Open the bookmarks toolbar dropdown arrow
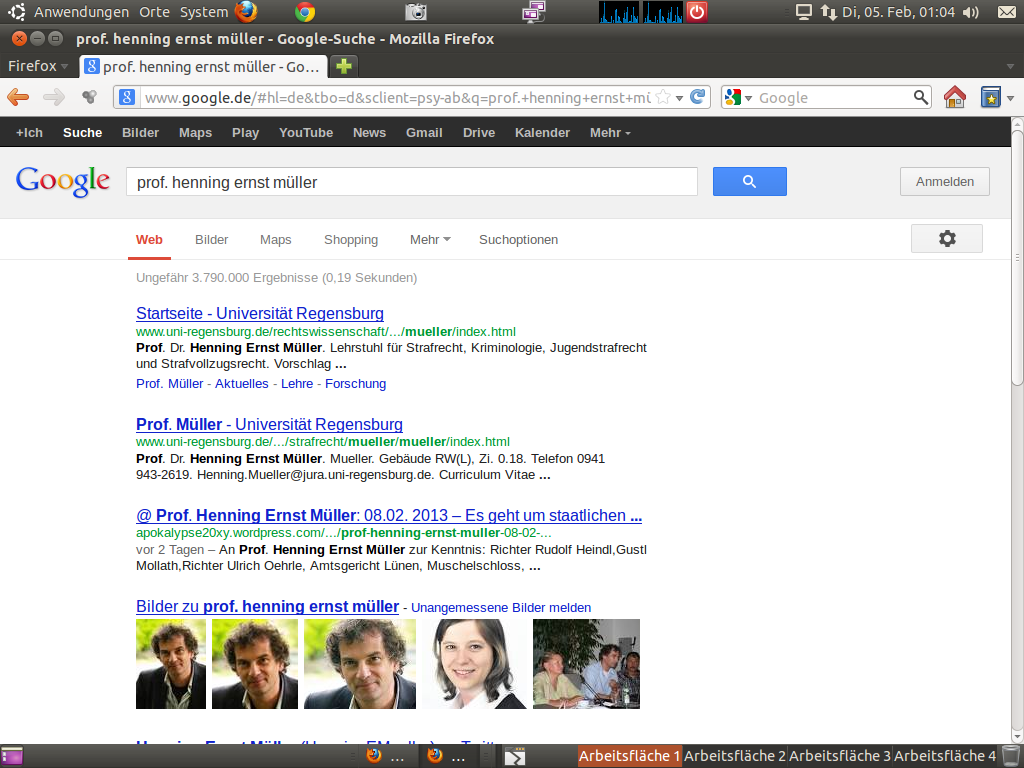1024x768 pixels. [x=1010, y=98]
